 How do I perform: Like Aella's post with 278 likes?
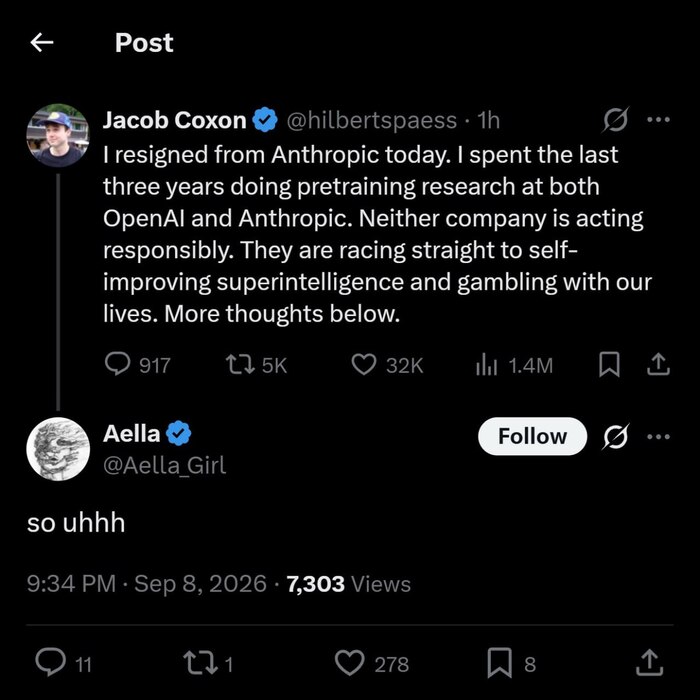pyautogui.click(x=371, y=663)
